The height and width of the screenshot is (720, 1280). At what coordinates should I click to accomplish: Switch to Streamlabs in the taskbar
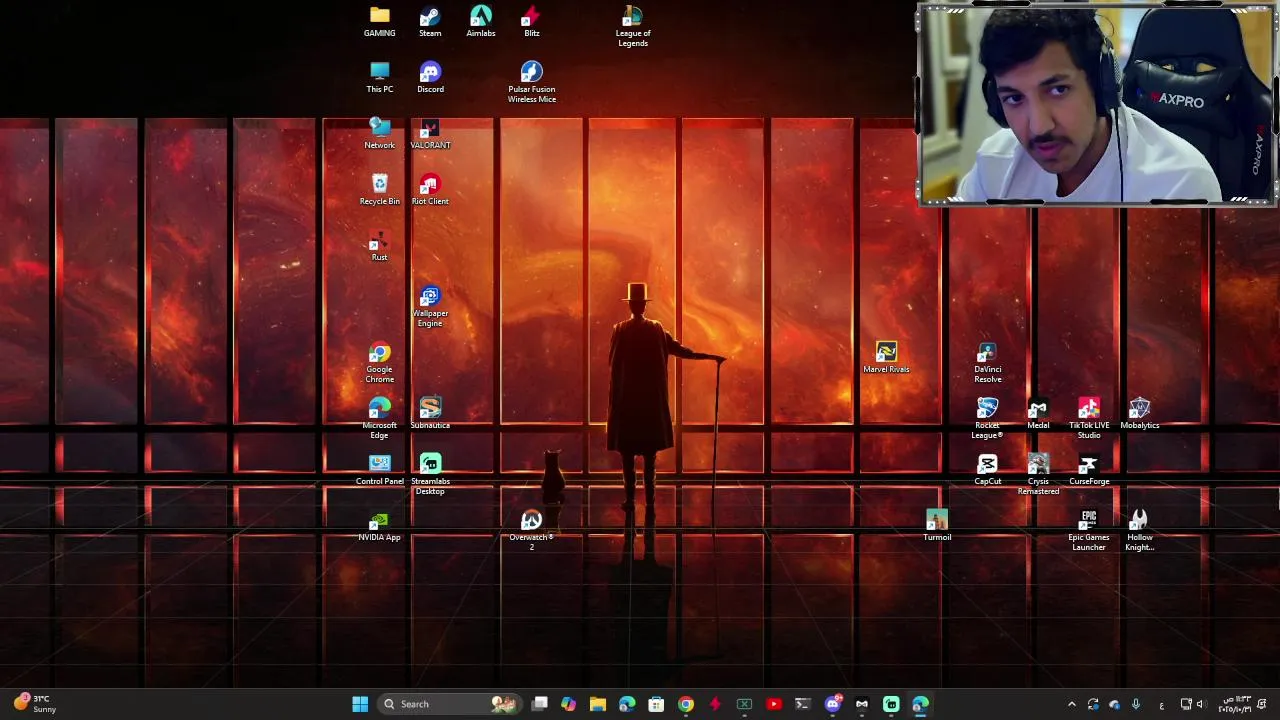[891, 704]
